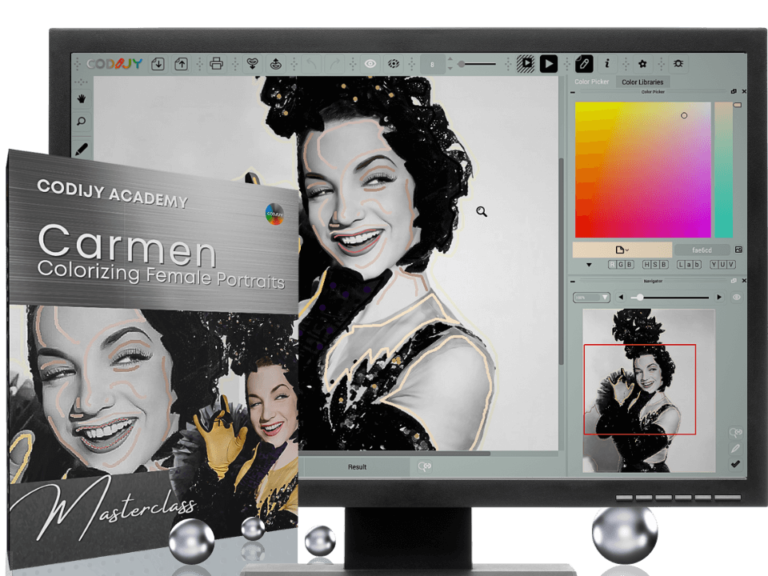
Task: Select the hand pan tool
Action: pyautogui.click(x=81, y=99)
